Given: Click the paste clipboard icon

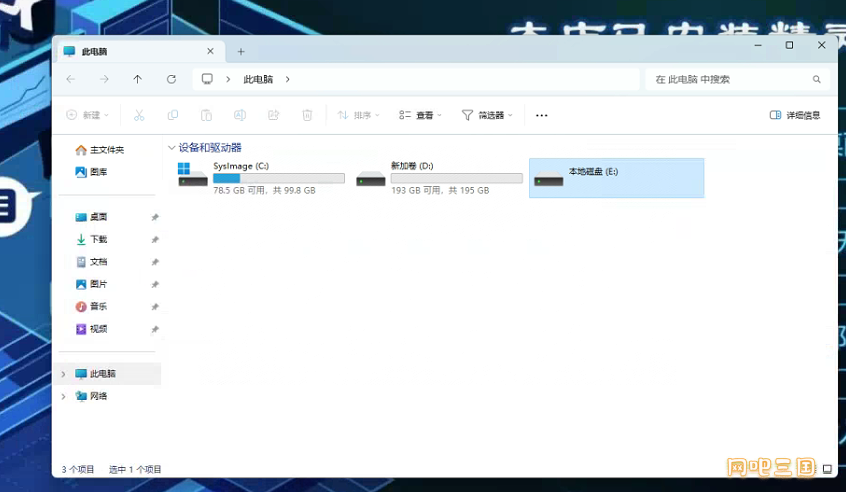Looking at the screenshot, I should click(206, 115).
